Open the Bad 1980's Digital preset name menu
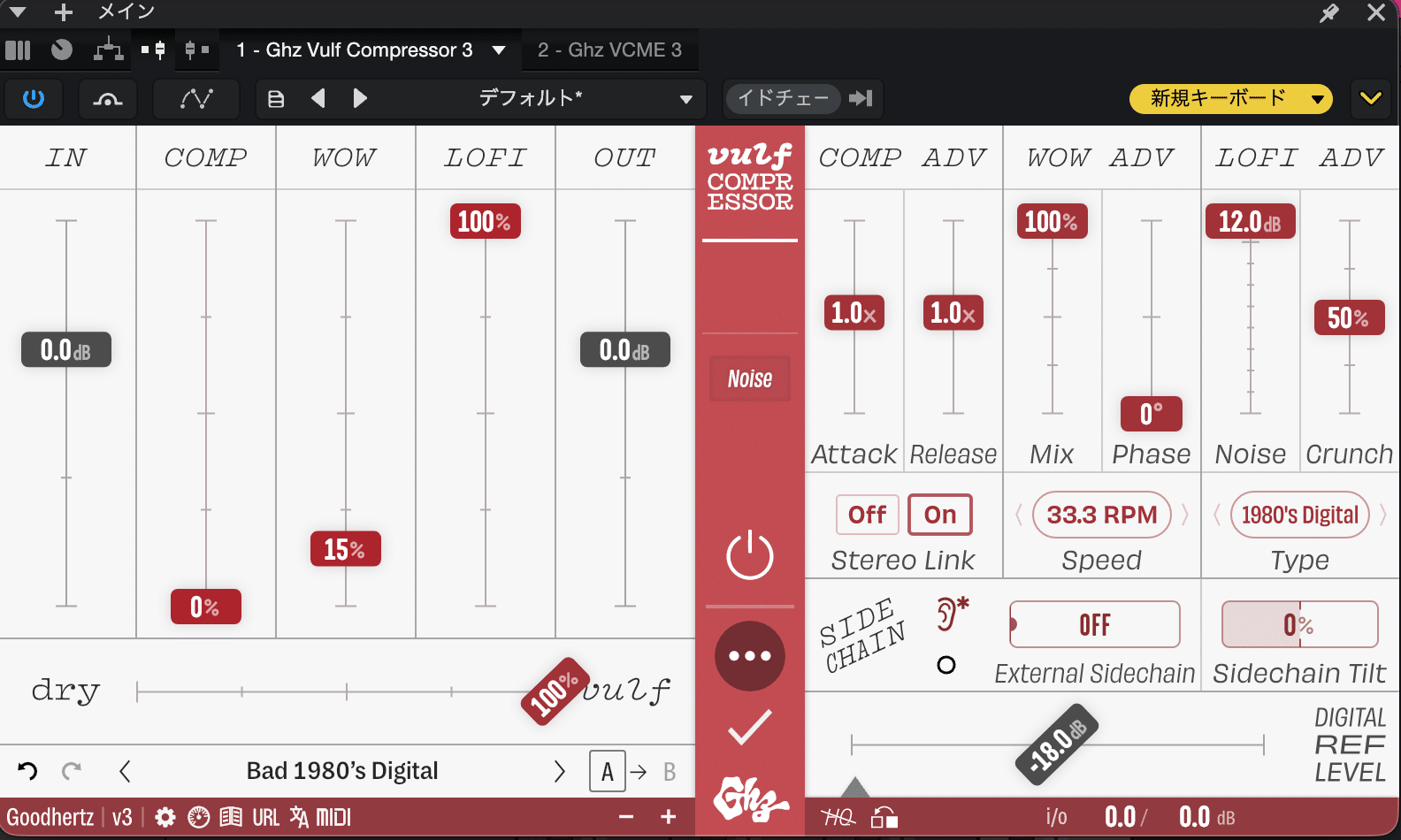 (x=342, y=771)
